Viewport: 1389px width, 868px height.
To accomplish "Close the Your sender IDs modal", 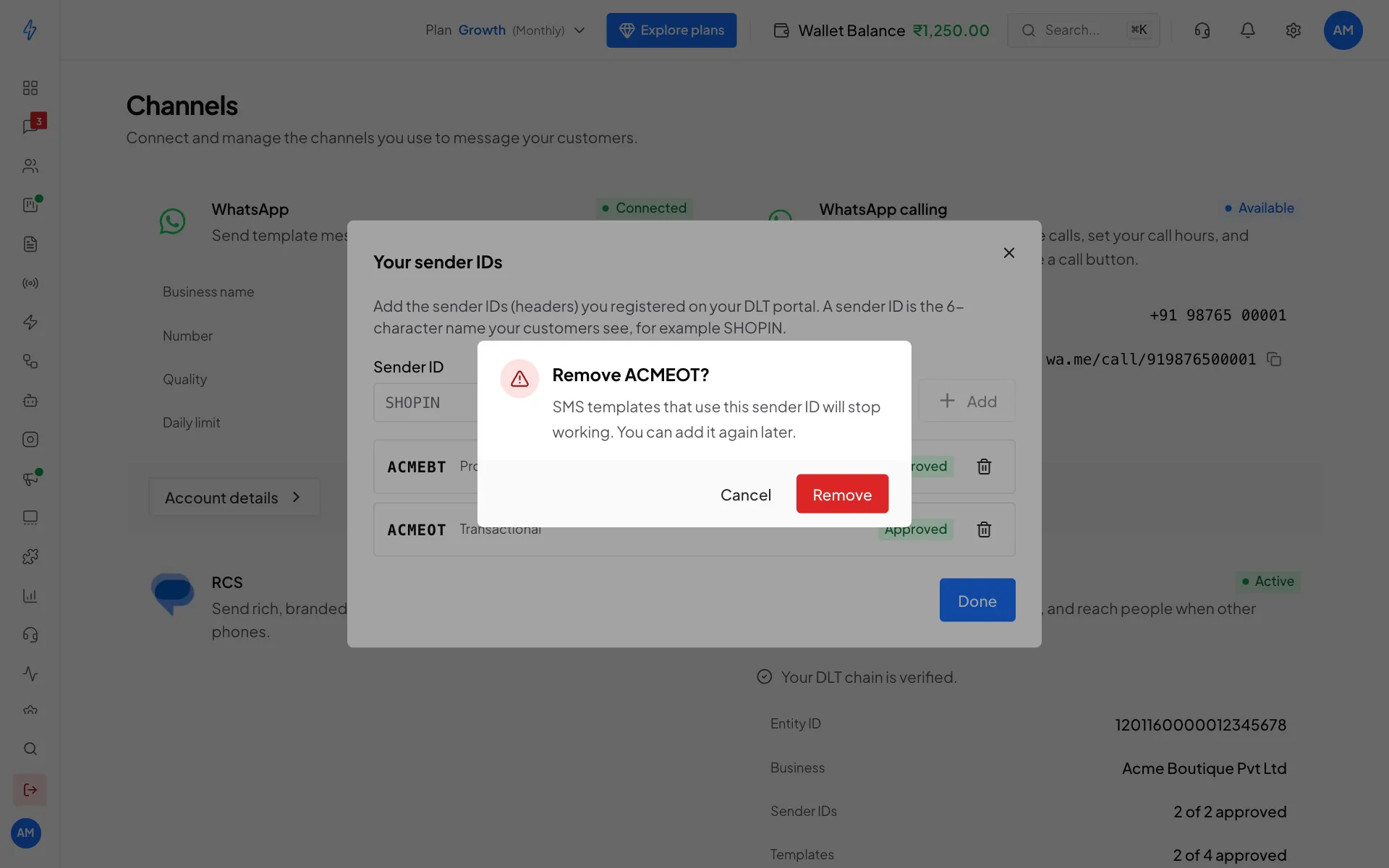I will point(1009,252).
